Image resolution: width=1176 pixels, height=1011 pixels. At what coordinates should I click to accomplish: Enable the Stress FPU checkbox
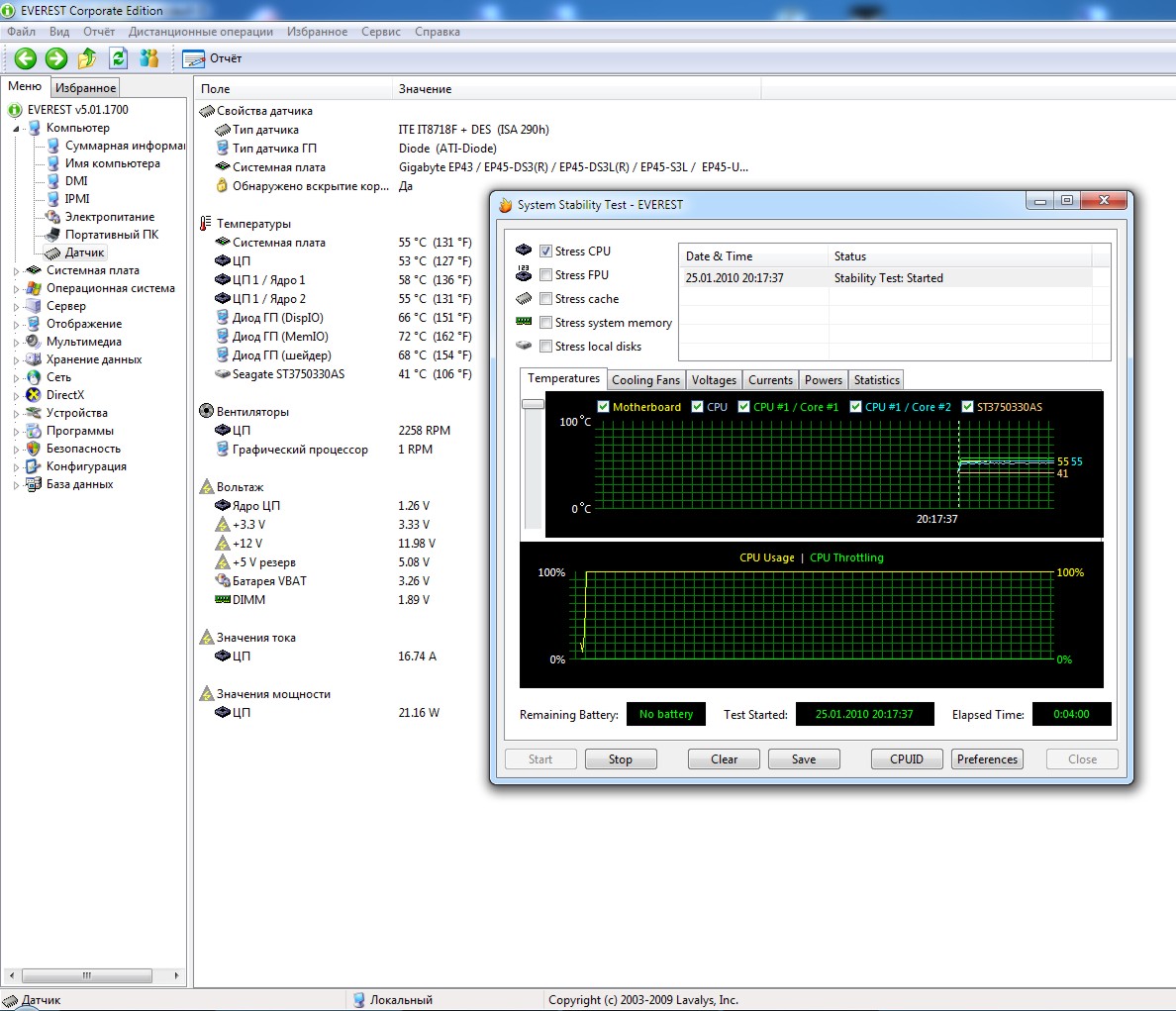(545, 275)
